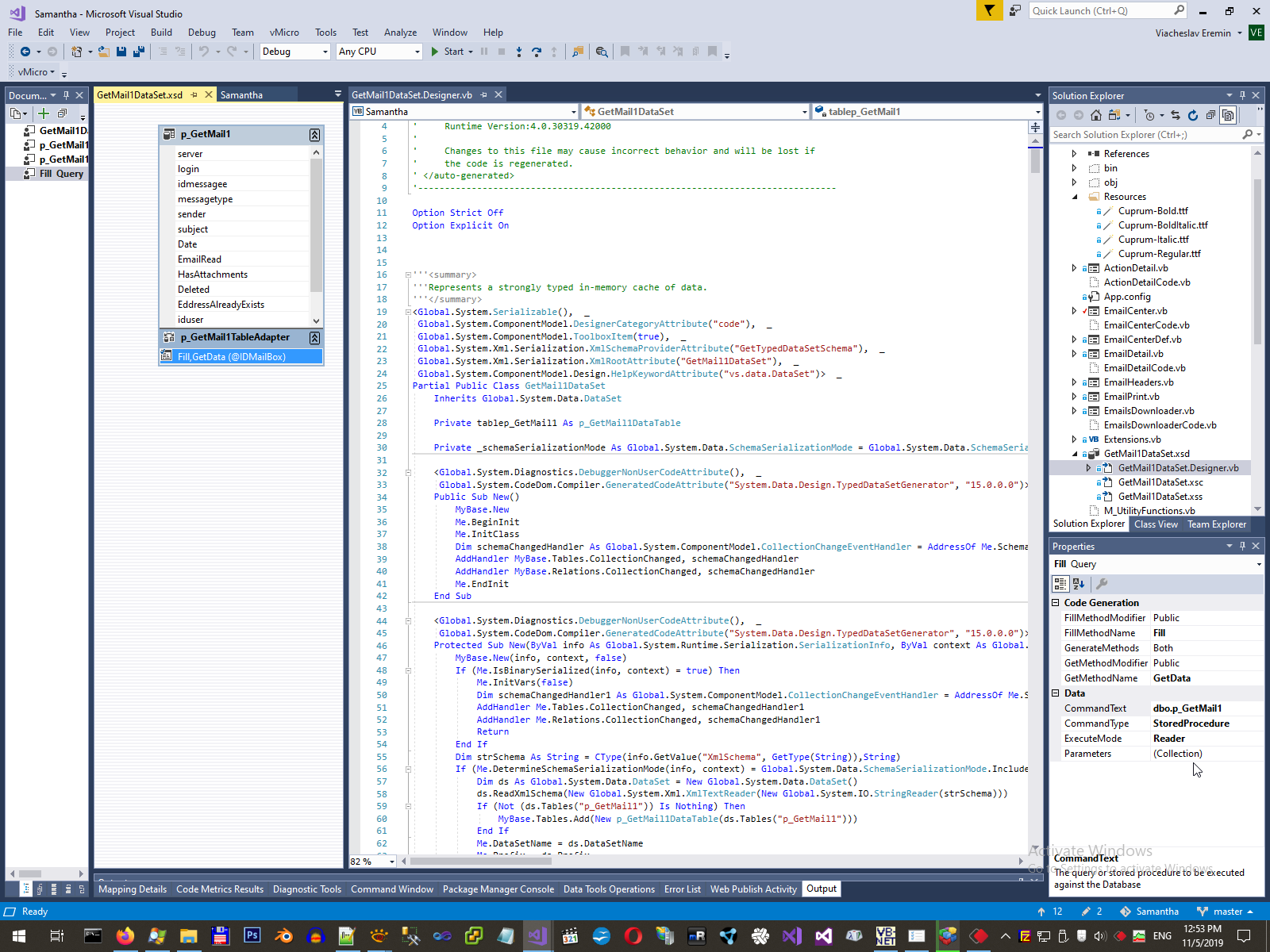Expand the References node in Solution Explorer

pos(1075,154)
